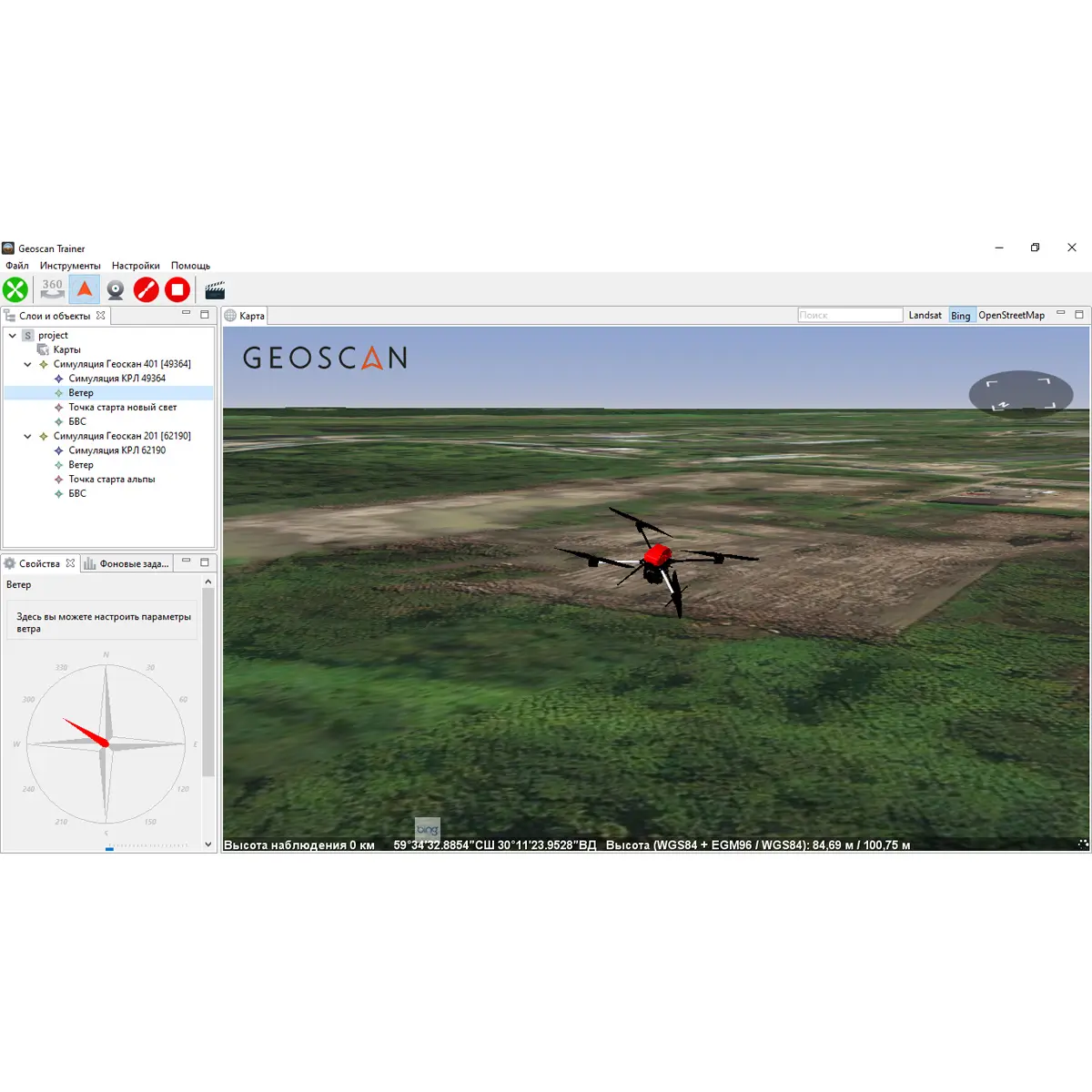Viewport: 1092px width, 1092px height.
Task: Click the map compass widget overlay
Action: click(x=1020, y=394)
